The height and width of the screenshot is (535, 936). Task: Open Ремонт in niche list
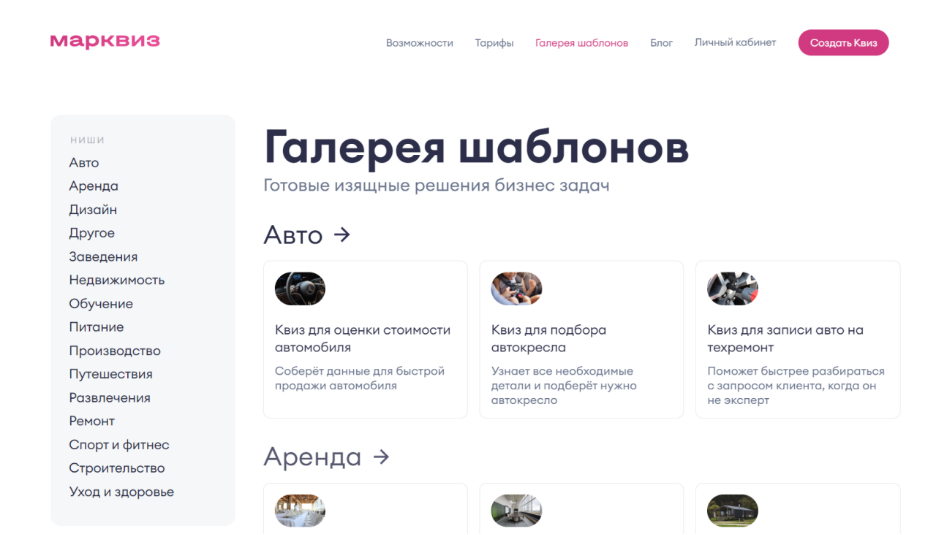coord(92,421)
